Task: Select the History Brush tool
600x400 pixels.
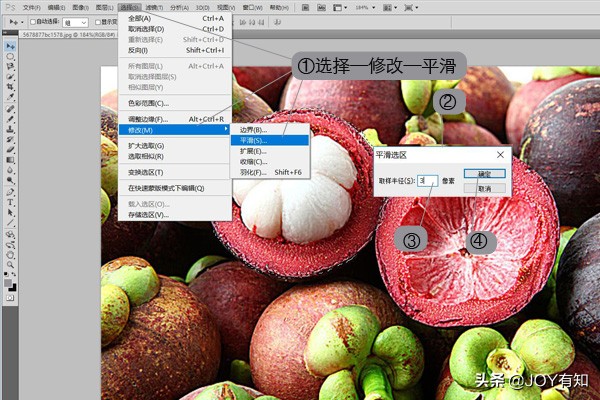Action: [10, 140]
